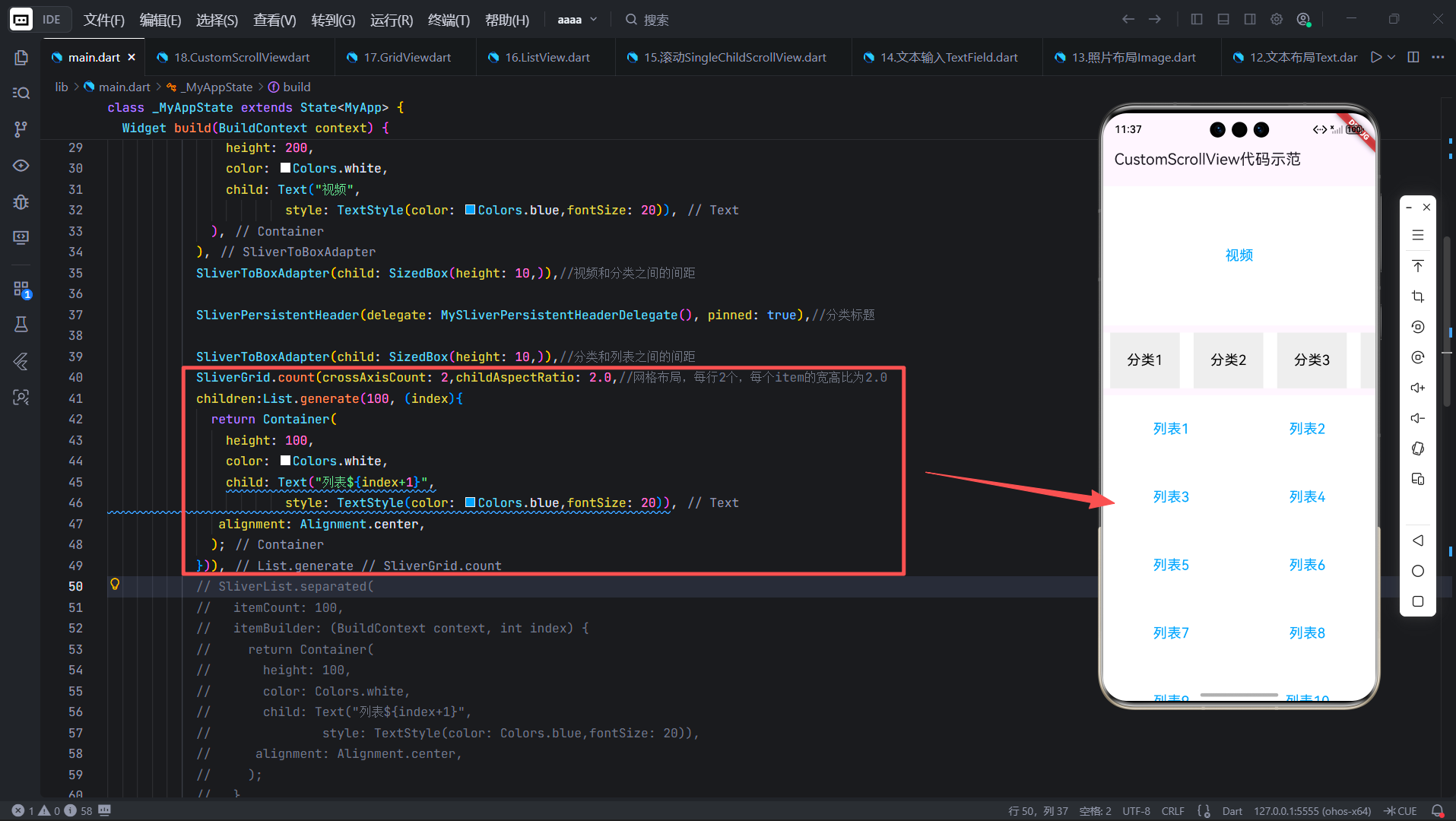The height and width of the screenshot is (821, 1456).
Task: Click the lightbulb quick-fix icon on line 50
Action: coord(115,585)
